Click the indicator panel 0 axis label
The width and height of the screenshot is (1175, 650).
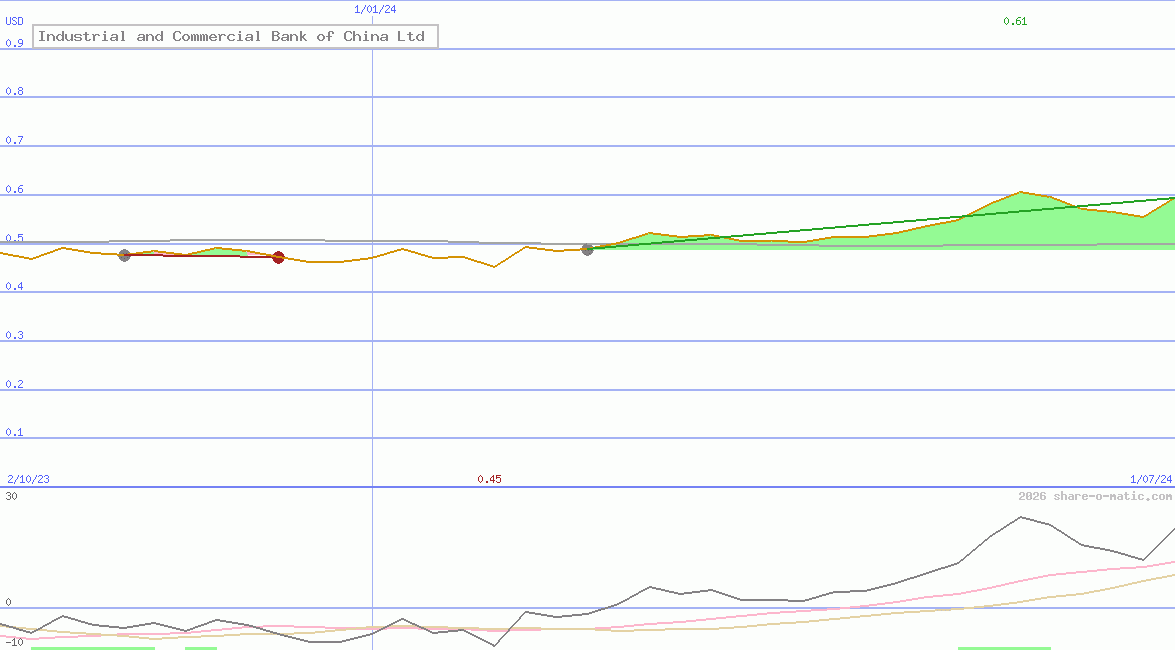pyautogui.click(x=9, y=602)
